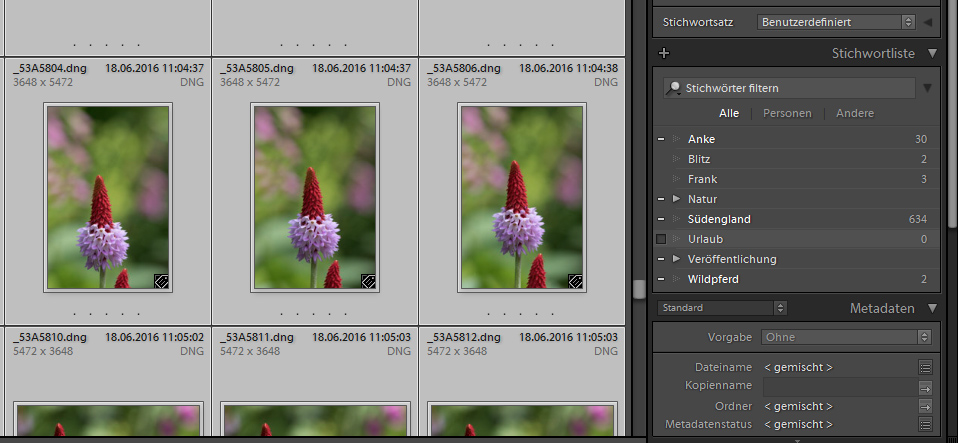Click the magnifier icon in keyword filter
Screen dimensions: 958x443
point(673,89)
